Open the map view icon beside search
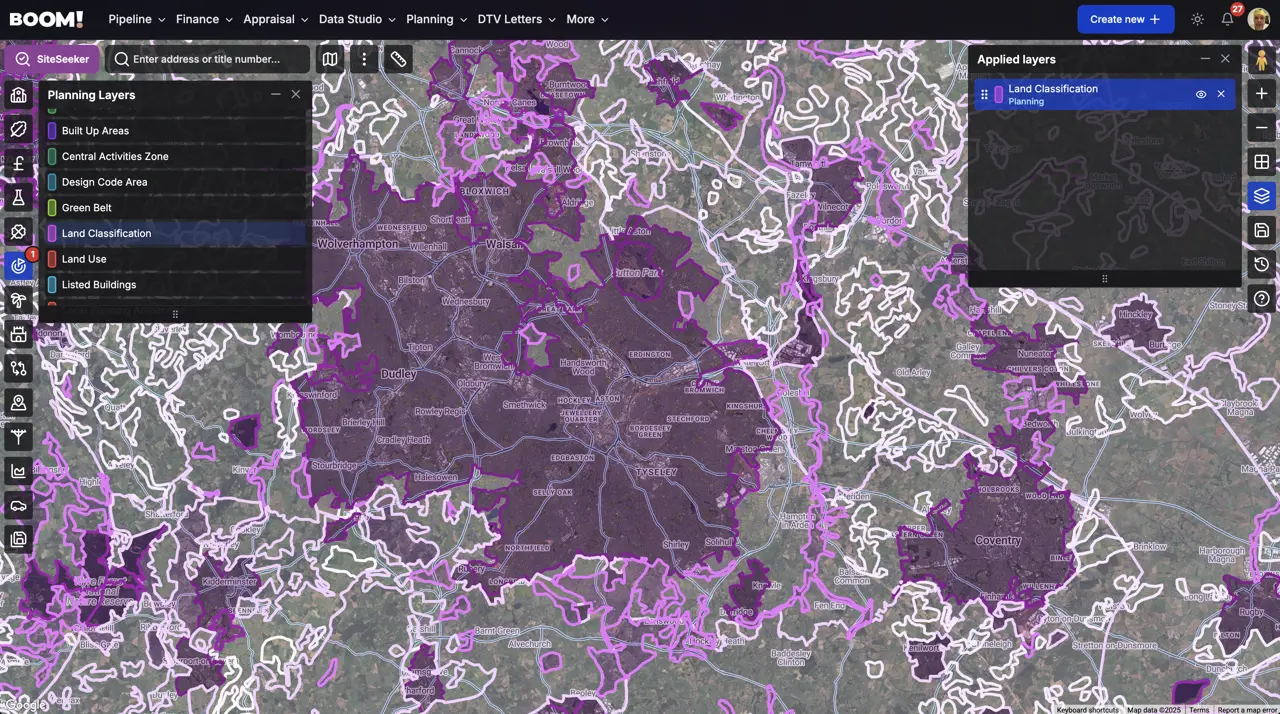 (330, 59)
